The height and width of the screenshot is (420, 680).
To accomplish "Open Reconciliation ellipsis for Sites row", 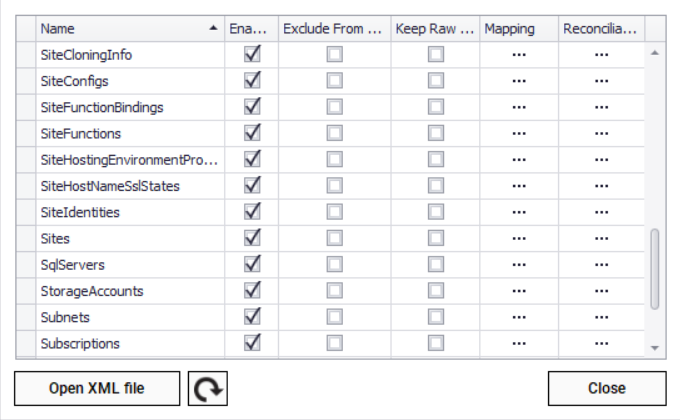I will coord(601,239).
